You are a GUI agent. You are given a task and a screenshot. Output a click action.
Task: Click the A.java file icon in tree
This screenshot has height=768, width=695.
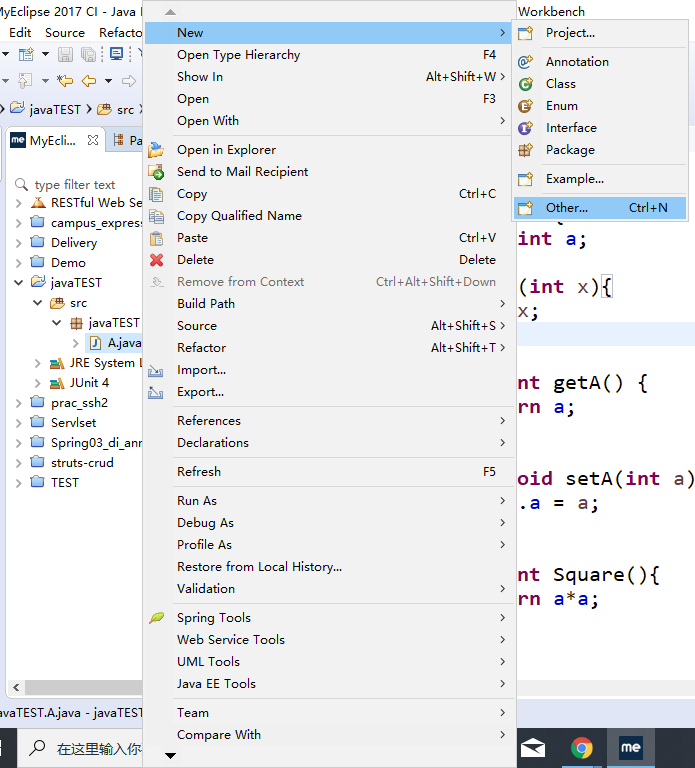point(96,343)
